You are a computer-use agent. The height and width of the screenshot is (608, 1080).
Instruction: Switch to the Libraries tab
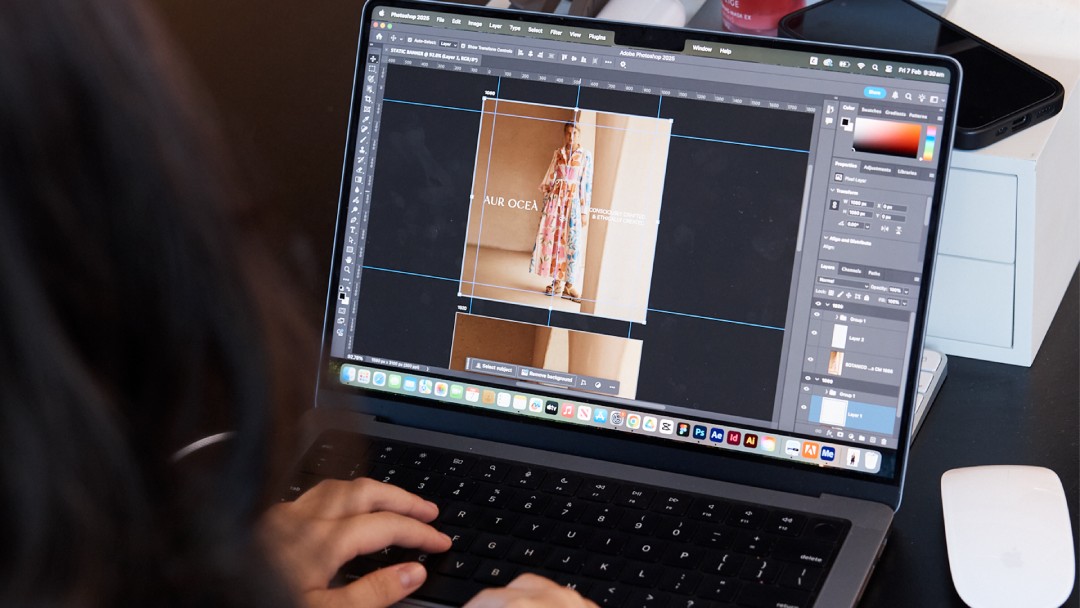pos(907,172)
